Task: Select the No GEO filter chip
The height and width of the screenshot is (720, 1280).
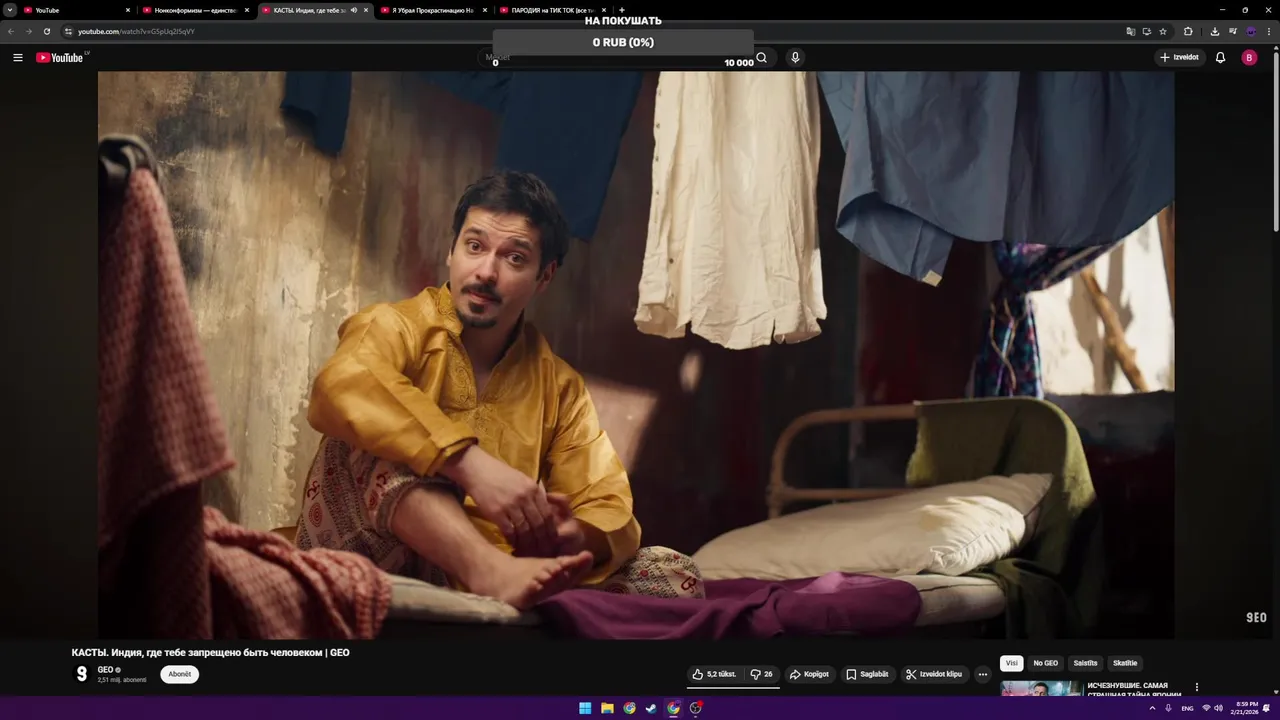Action: [1045, 663]
